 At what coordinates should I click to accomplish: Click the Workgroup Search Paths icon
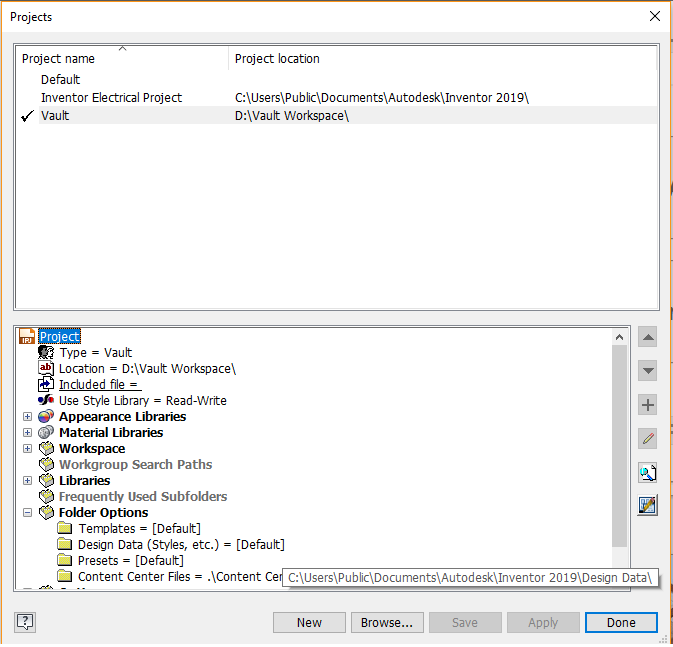46,465
